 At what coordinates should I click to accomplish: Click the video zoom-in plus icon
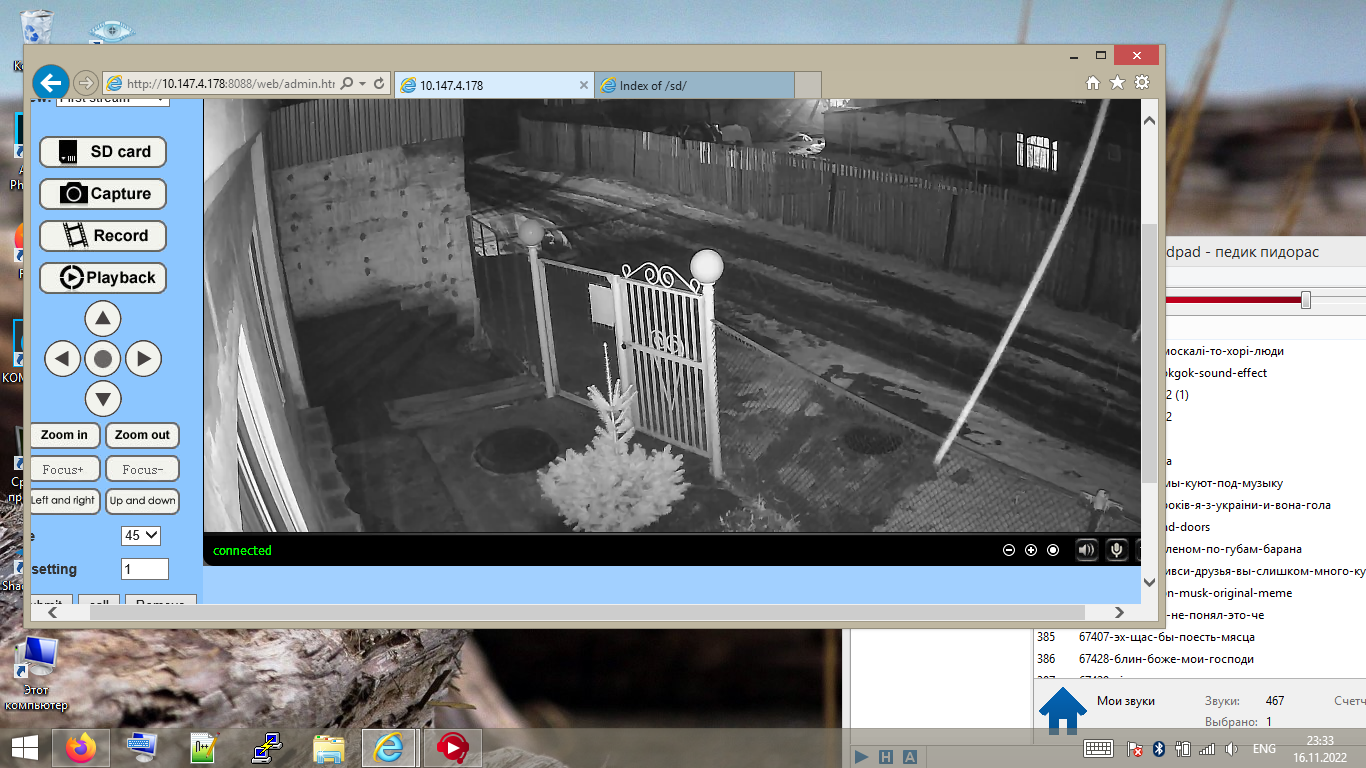[1031, 550]
